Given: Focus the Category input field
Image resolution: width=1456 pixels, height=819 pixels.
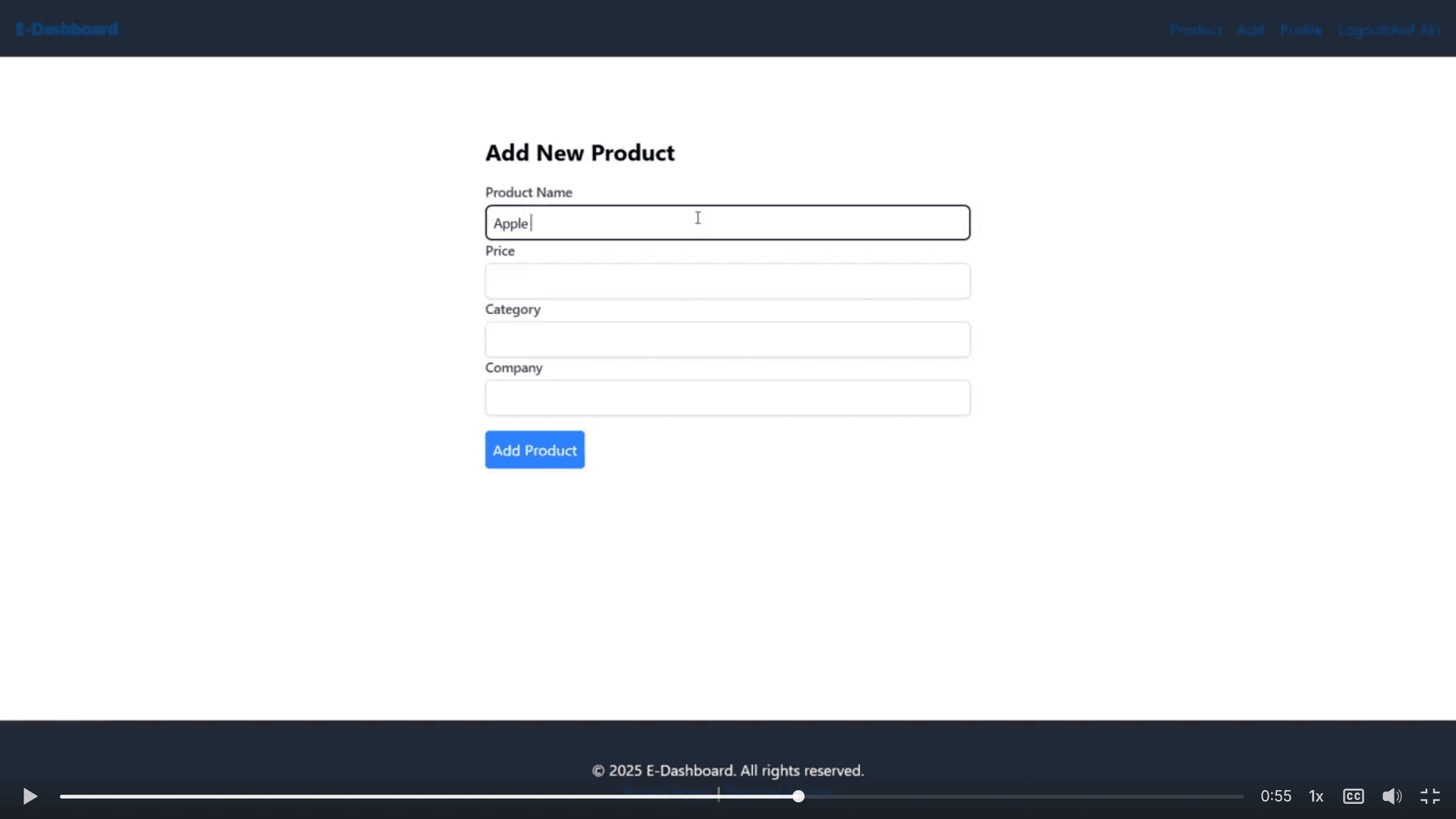Looking at the screenshot, I should tap(727, 340).
